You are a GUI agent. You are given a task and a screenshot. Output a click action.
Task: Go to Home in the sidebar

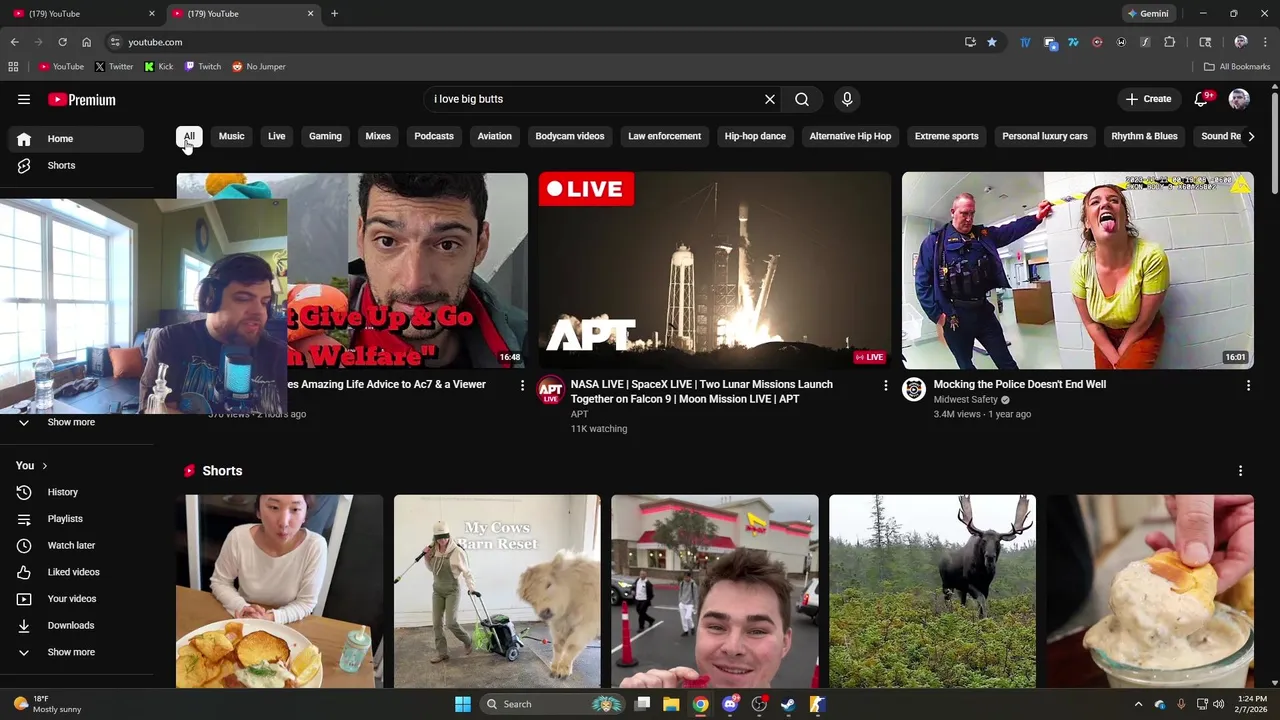[78, 139]
